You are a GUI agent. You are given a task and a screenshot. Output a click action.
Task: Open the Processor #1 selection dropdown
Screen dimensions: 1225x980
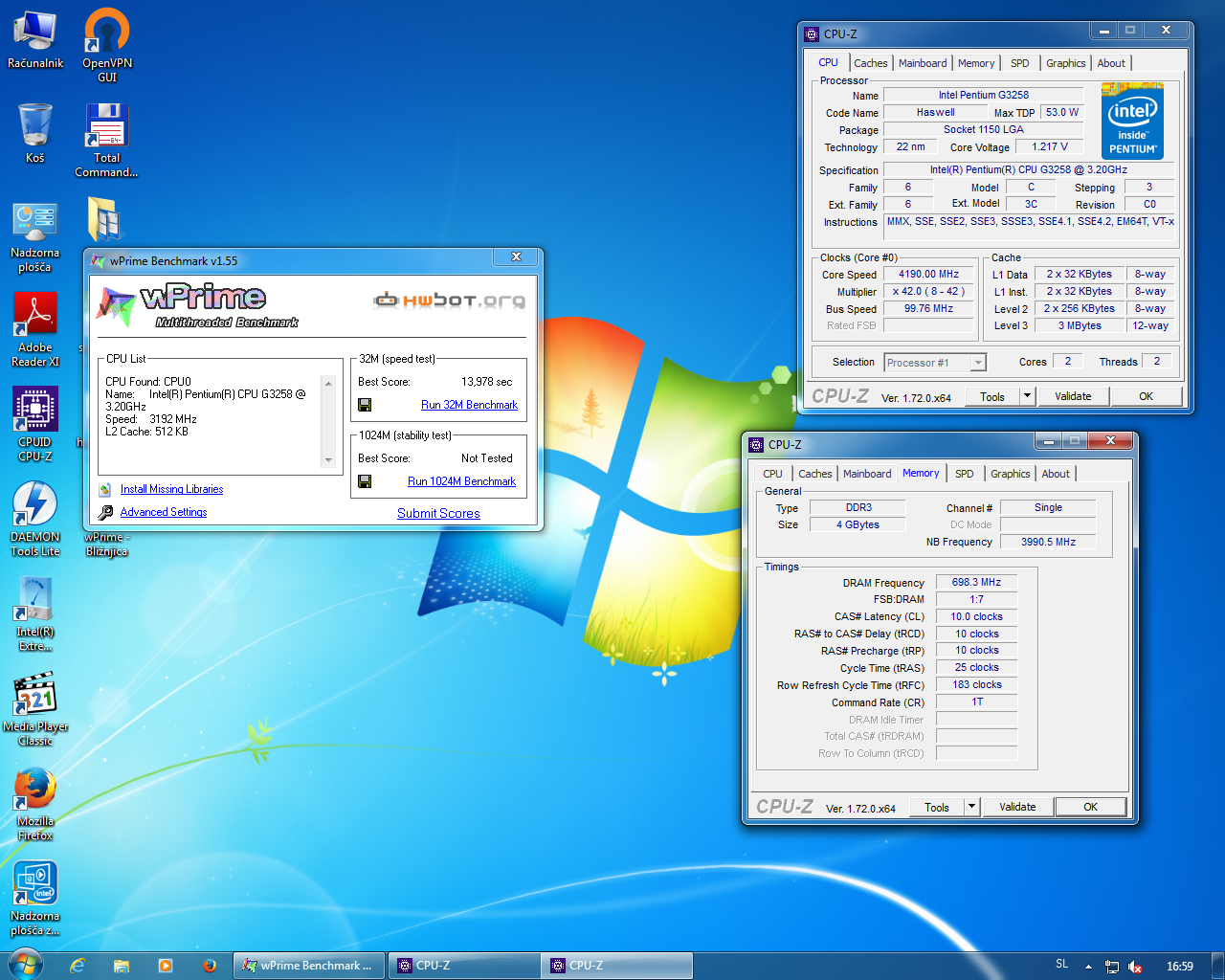click(x=935, y=363)
